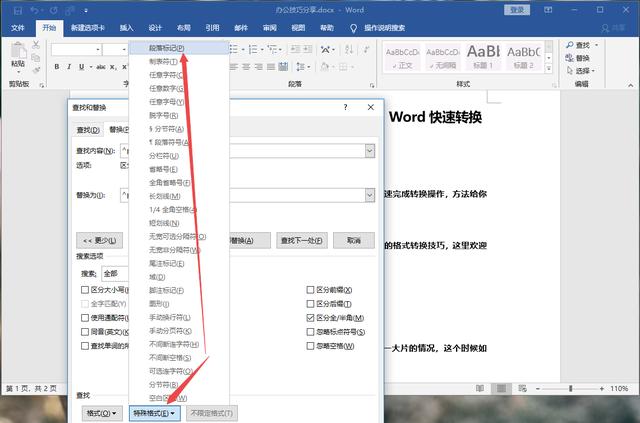Click the 查找下一处(F) button
Viewport: 640px width, 423px height.
[301, 240]
